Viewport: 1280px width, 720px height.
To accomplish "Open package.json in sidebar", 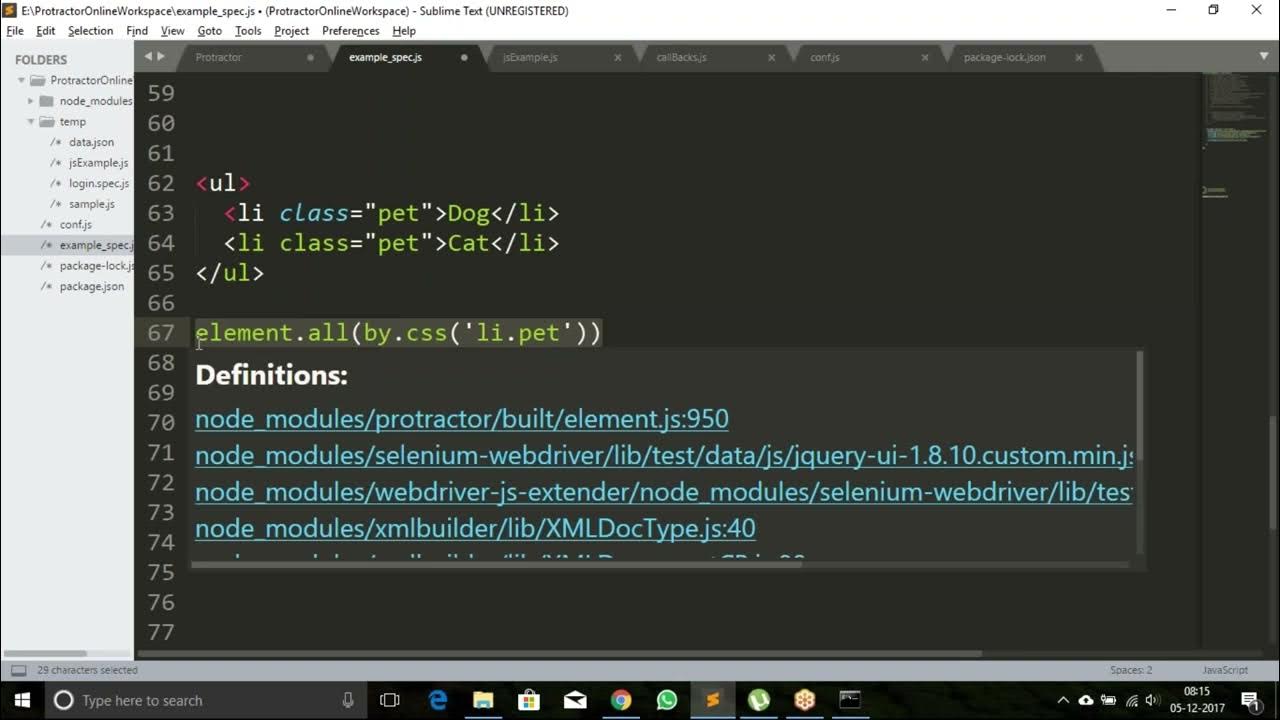I will tap(92, 286).
